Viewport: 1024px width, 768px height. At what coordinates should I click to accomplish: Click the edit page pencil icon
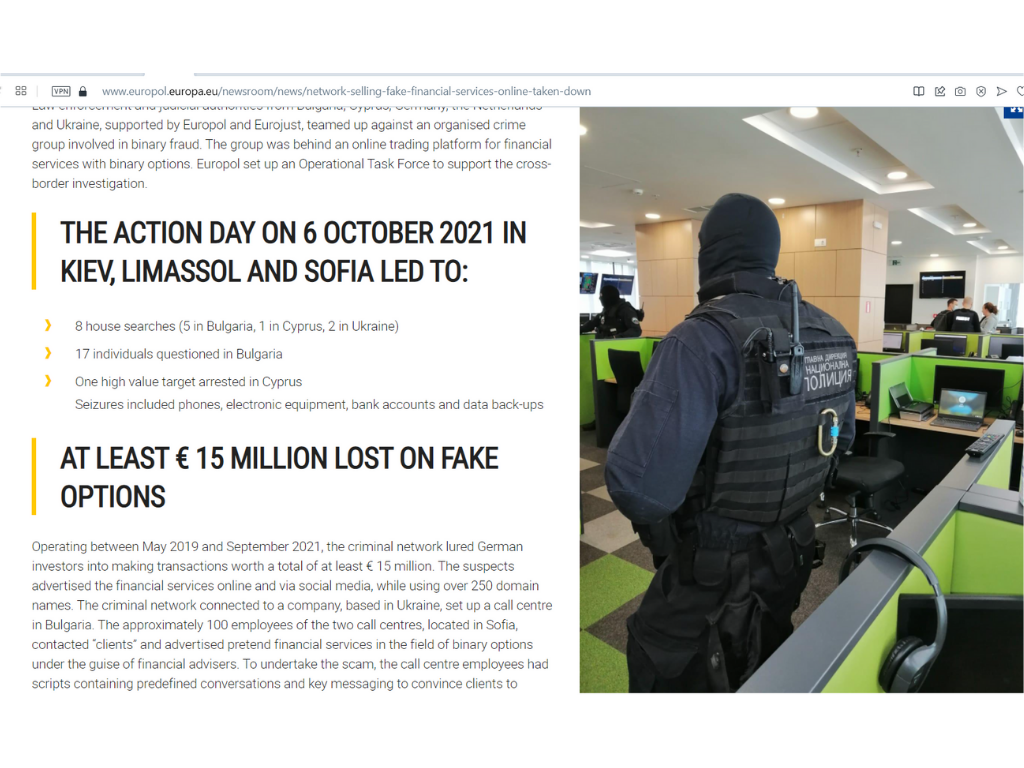point(940,91)
